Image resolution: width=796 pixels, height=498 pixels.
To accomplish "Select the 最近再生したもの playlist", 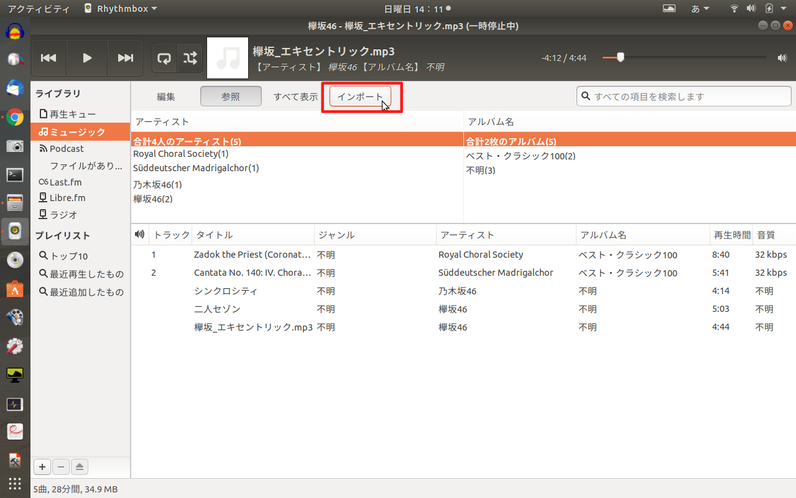I will 80,274.
